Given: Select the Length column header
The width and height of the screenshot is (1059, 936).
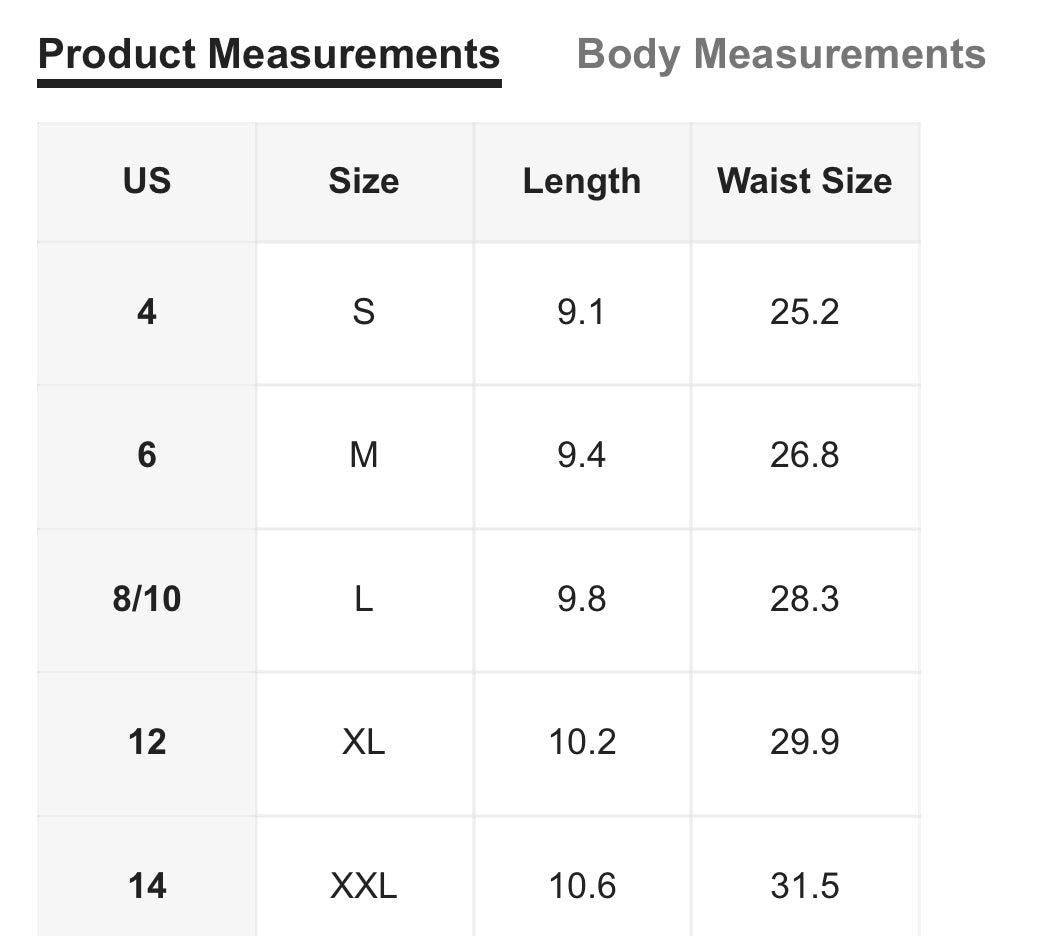Looking at the screenshot, I should click(x=581, y=181).
